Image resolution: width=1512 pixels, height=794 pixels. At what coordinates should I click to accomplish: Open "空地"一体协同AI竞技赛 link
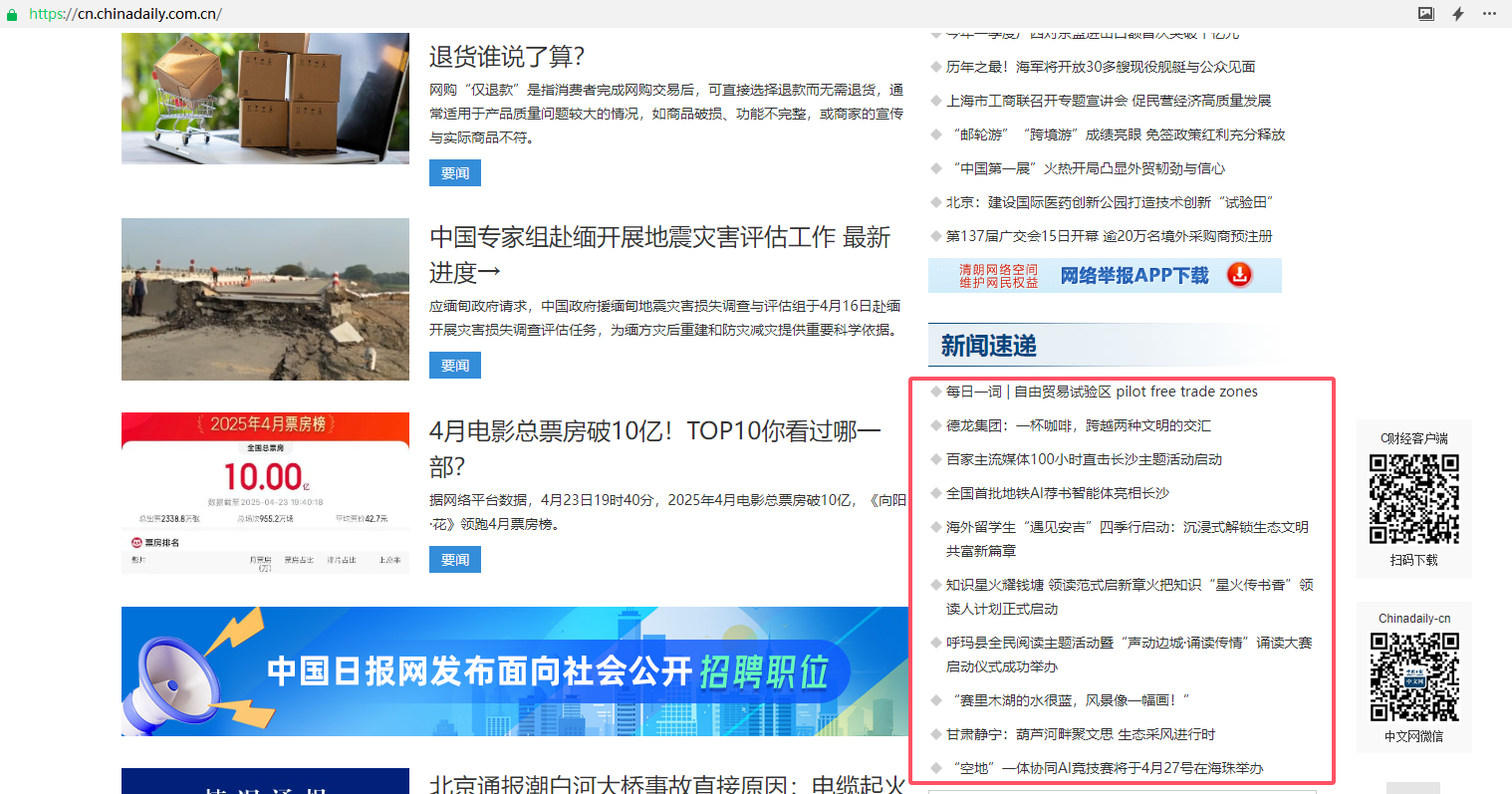pyautogui.click(x=1105, y=768)
